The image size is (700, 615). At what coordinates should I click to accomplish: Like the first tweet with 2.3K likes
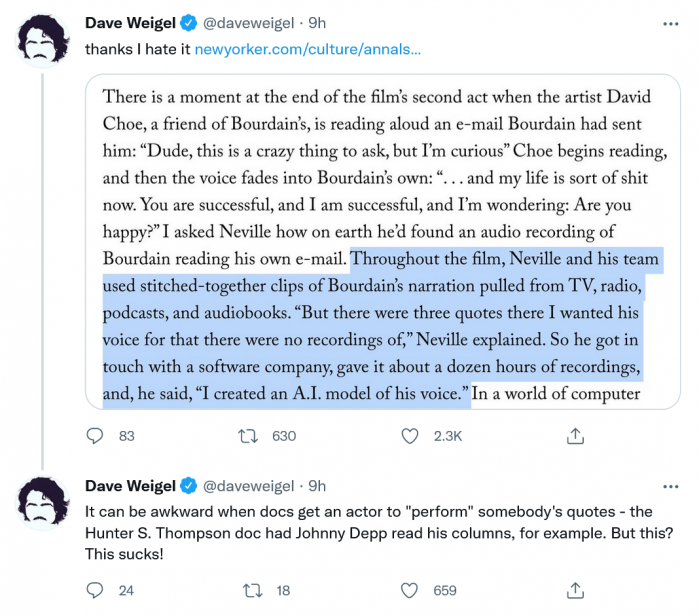click(409, 436)
